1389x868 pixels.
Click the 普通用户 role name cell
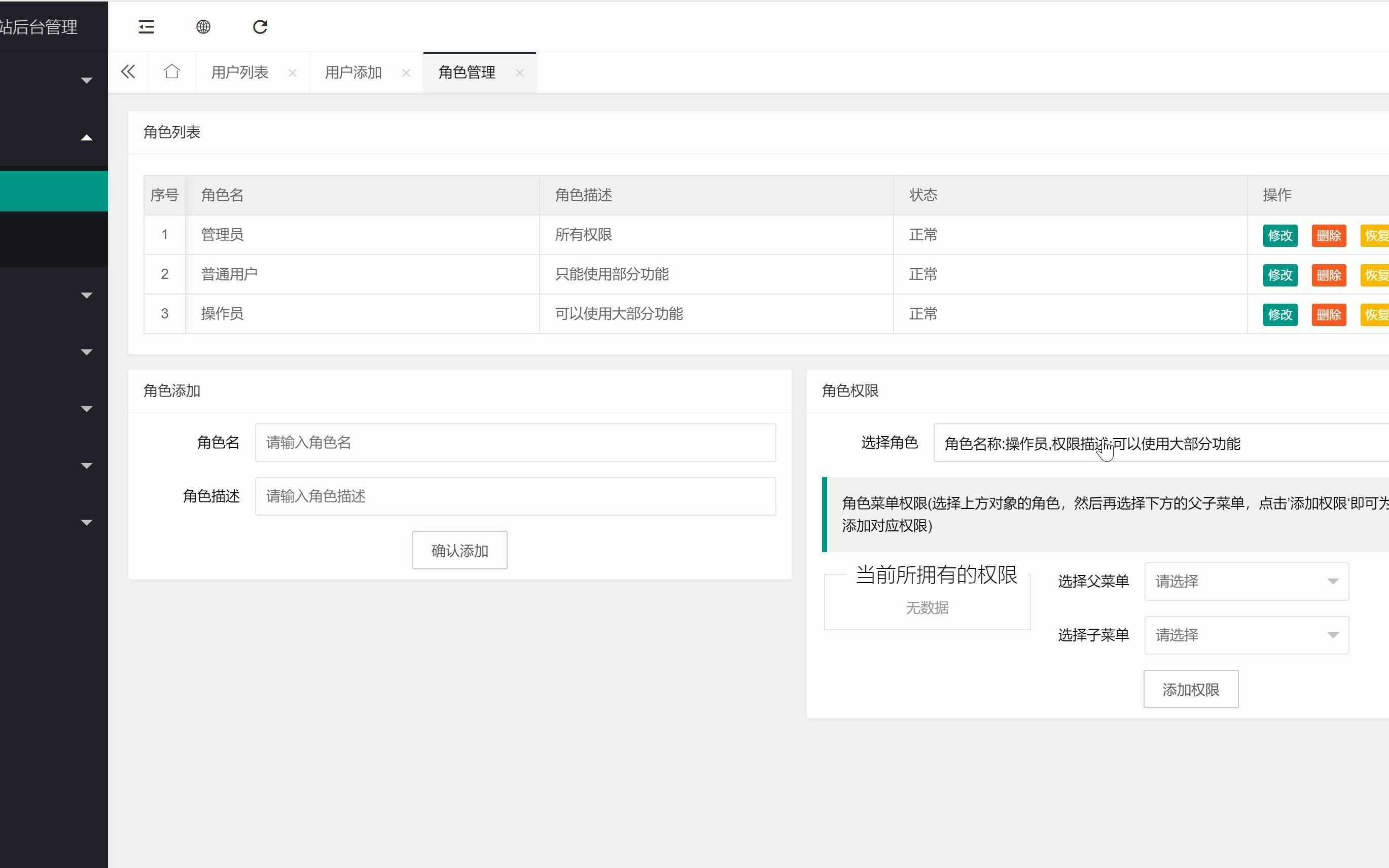[362, 274]
